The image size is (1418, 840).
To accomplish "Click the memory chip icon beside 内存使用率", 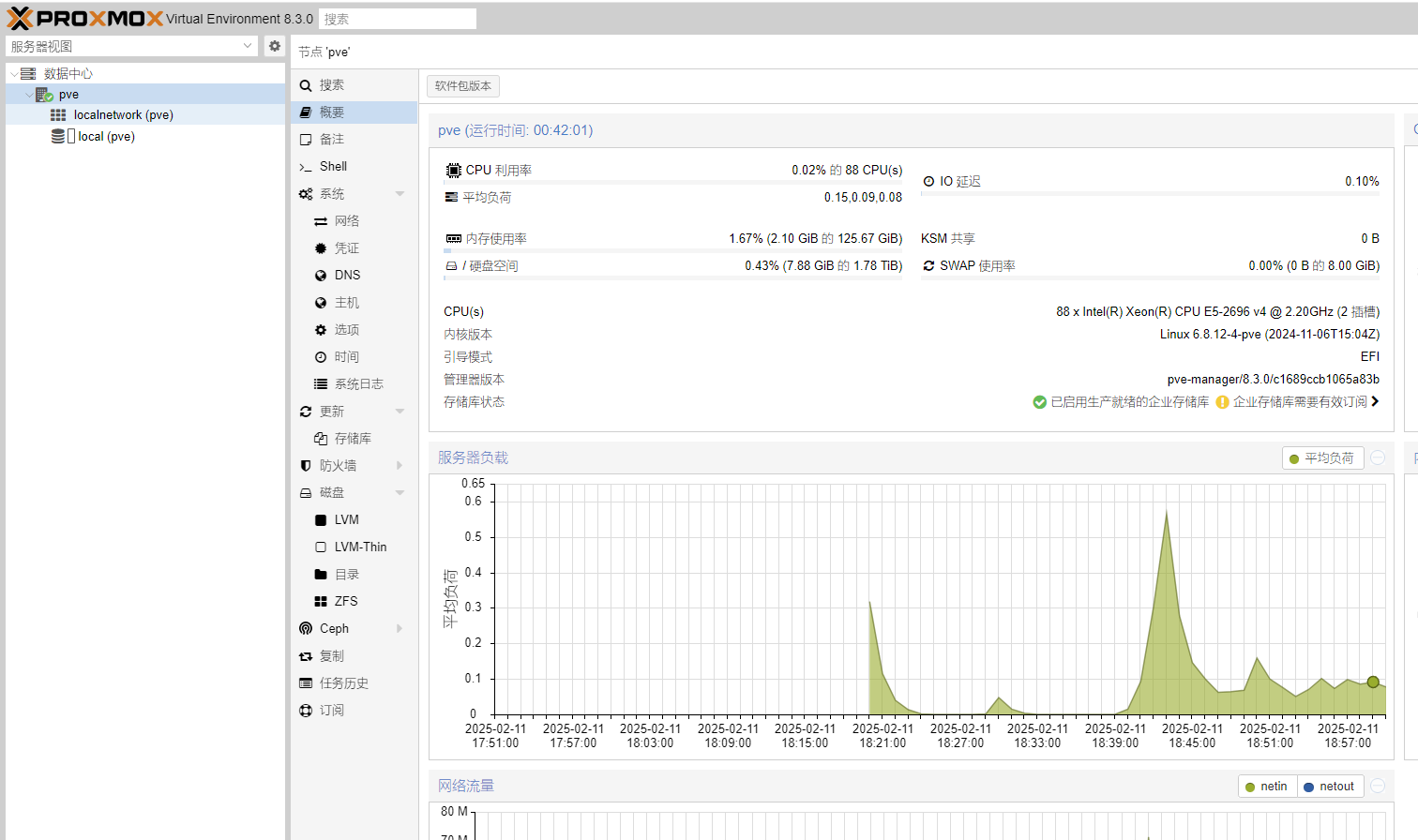I will (x=453, y=239).
